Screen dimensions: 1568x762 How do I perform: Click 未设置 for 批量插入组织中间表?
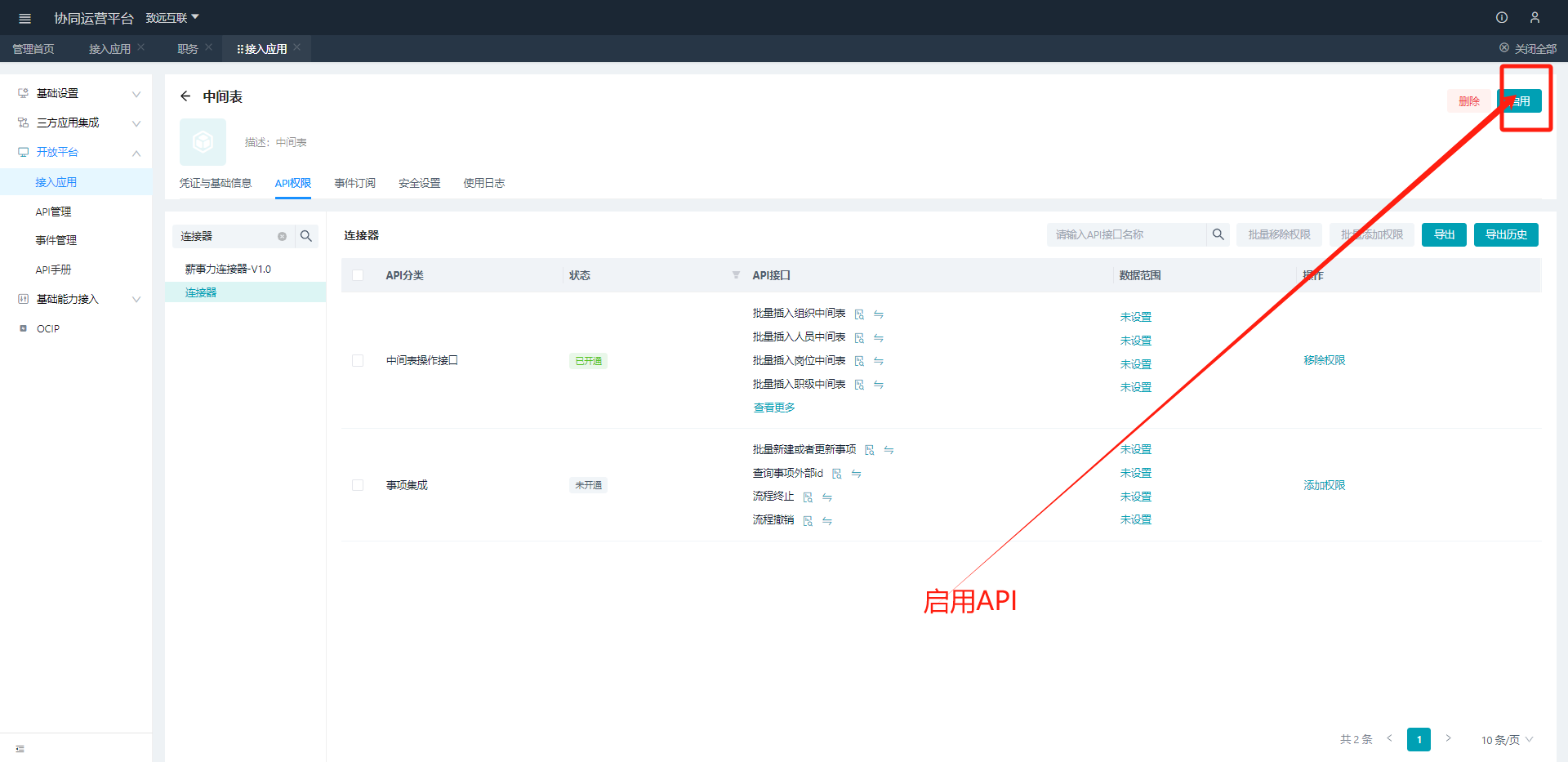(x=1136, y=317)
